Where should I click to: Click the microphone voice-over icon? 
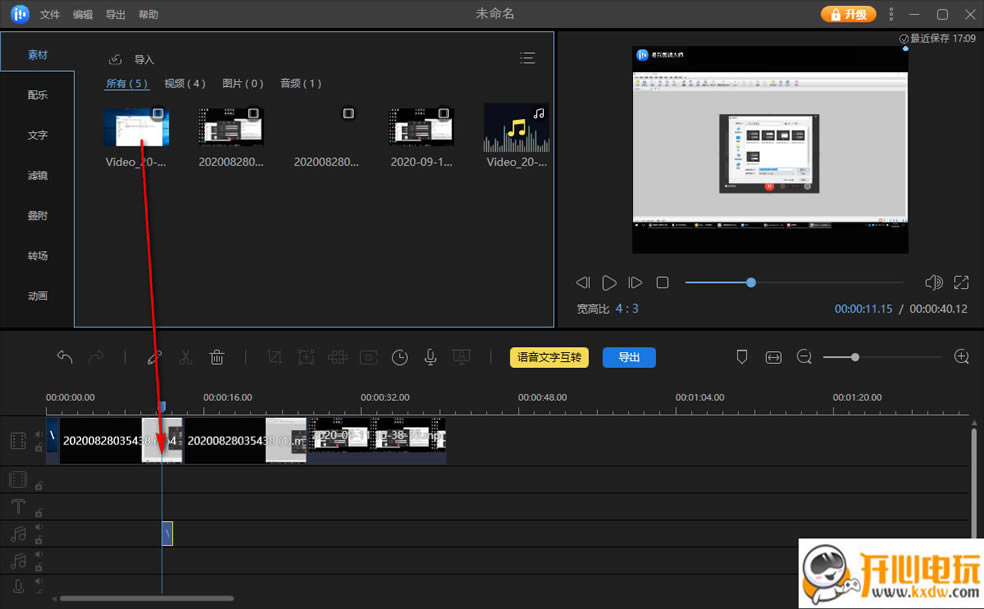[x=430, y=357]
